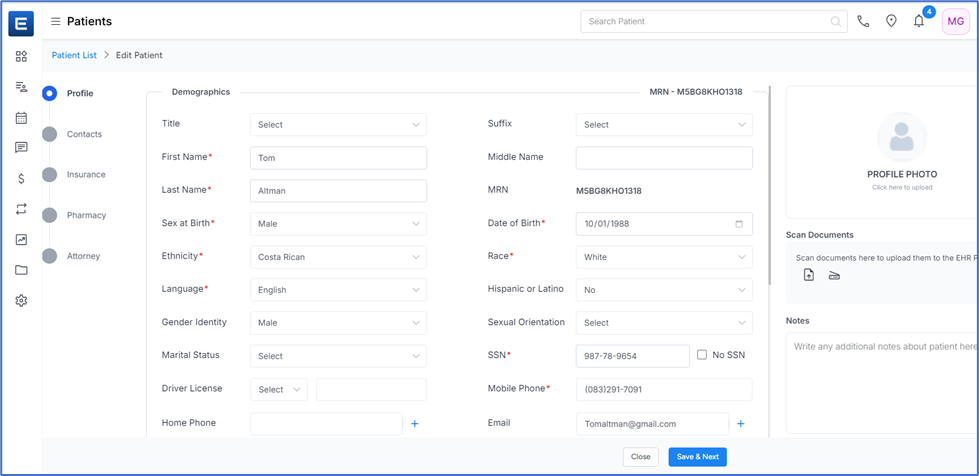Check the No SSN checkbox
The image size is (979, 476).
tap(702, 355)
